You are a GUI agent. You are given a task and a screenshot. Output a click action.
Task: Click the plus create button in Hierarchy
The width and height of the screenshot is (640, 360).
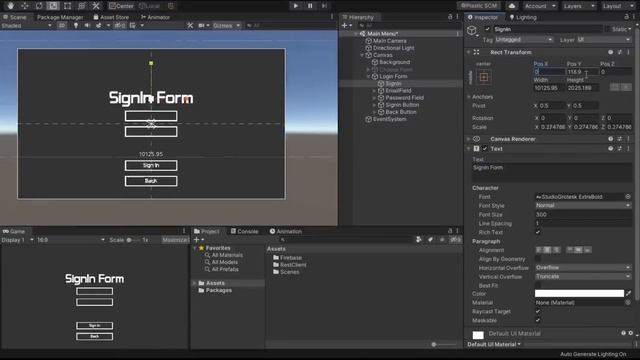point(347,25)
